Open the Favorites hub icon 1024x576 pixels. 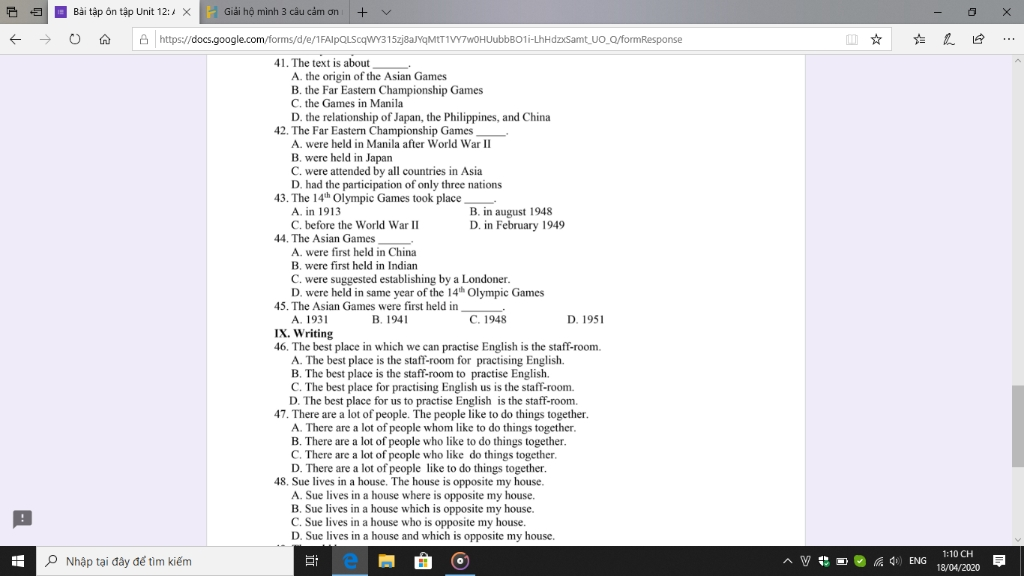920,39
